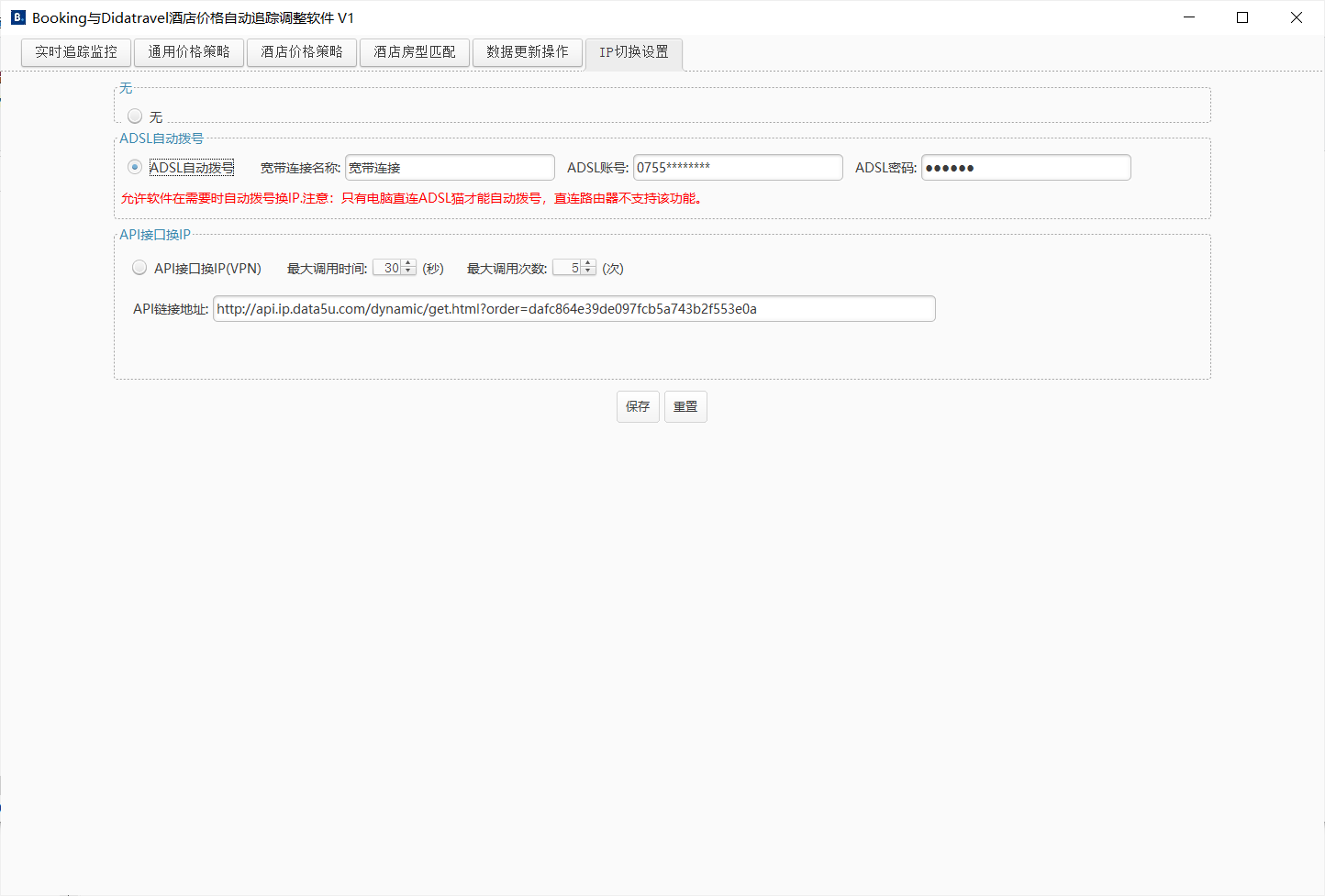Click the ADSL自动拨号 group title
This screenshot has height=896, width=1325.
[161, 138]
